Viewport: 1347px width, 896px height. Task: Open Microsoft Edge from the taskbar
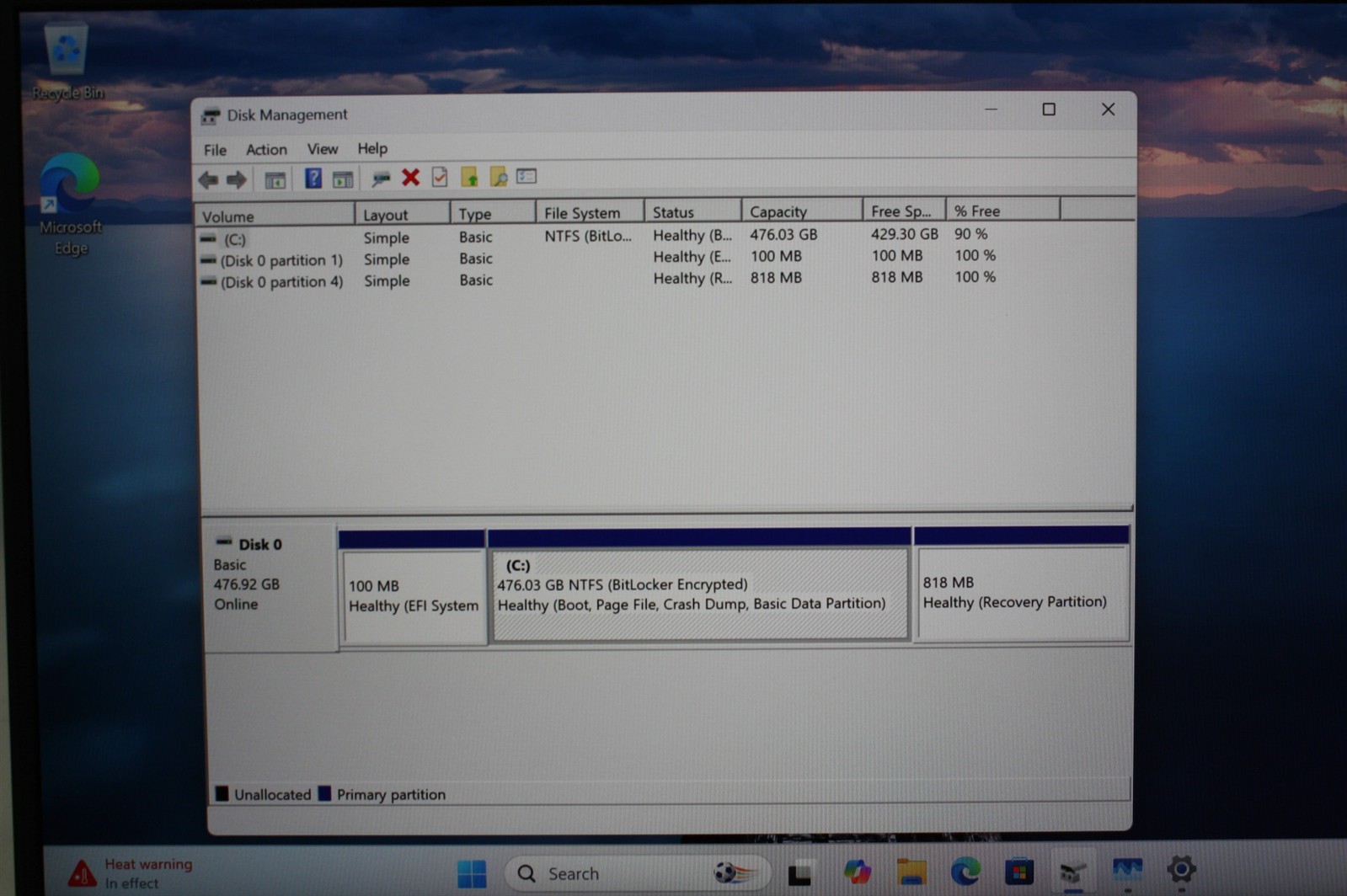(965, 871)
